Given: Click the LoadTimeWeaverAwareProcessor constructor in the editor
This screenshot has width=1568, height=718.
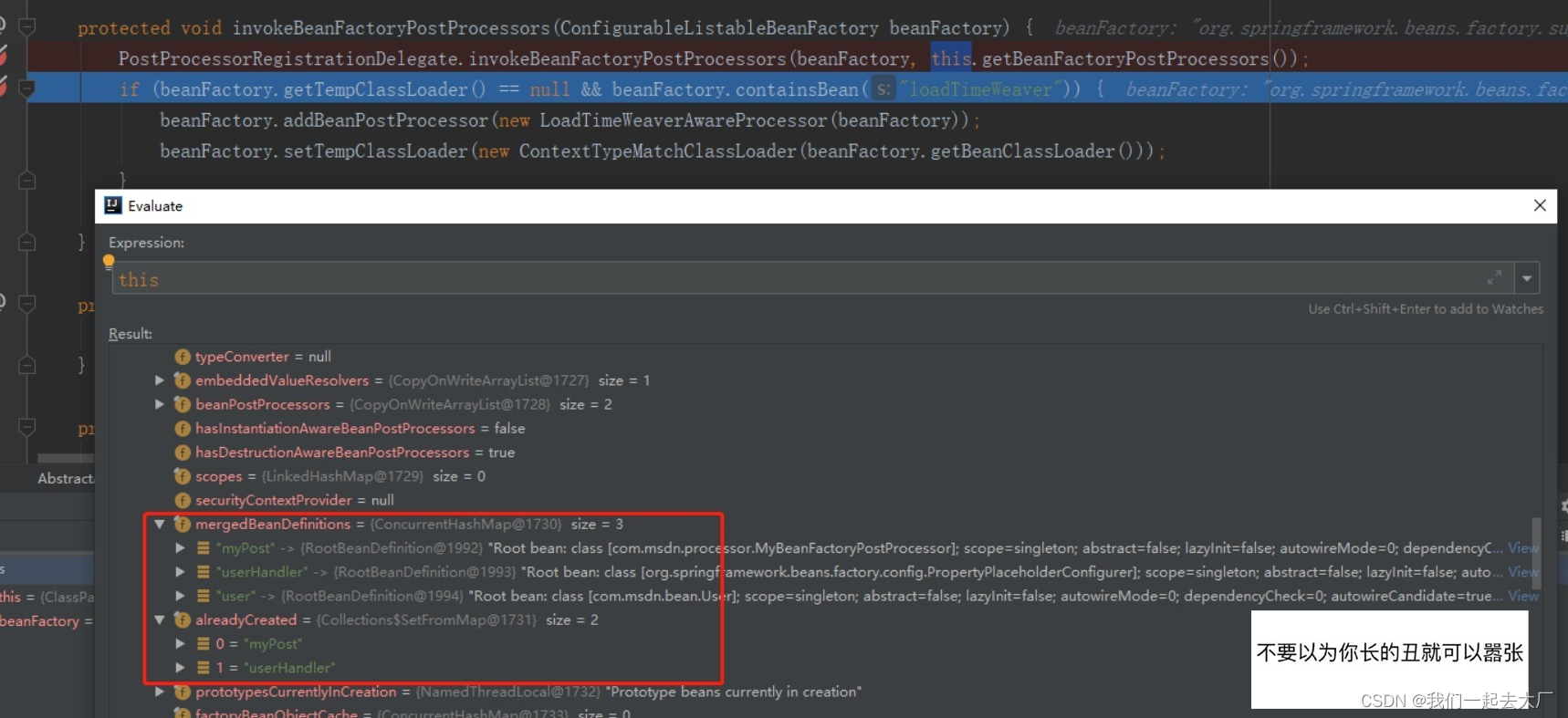Looking at the screenshot, I should 683,120.
